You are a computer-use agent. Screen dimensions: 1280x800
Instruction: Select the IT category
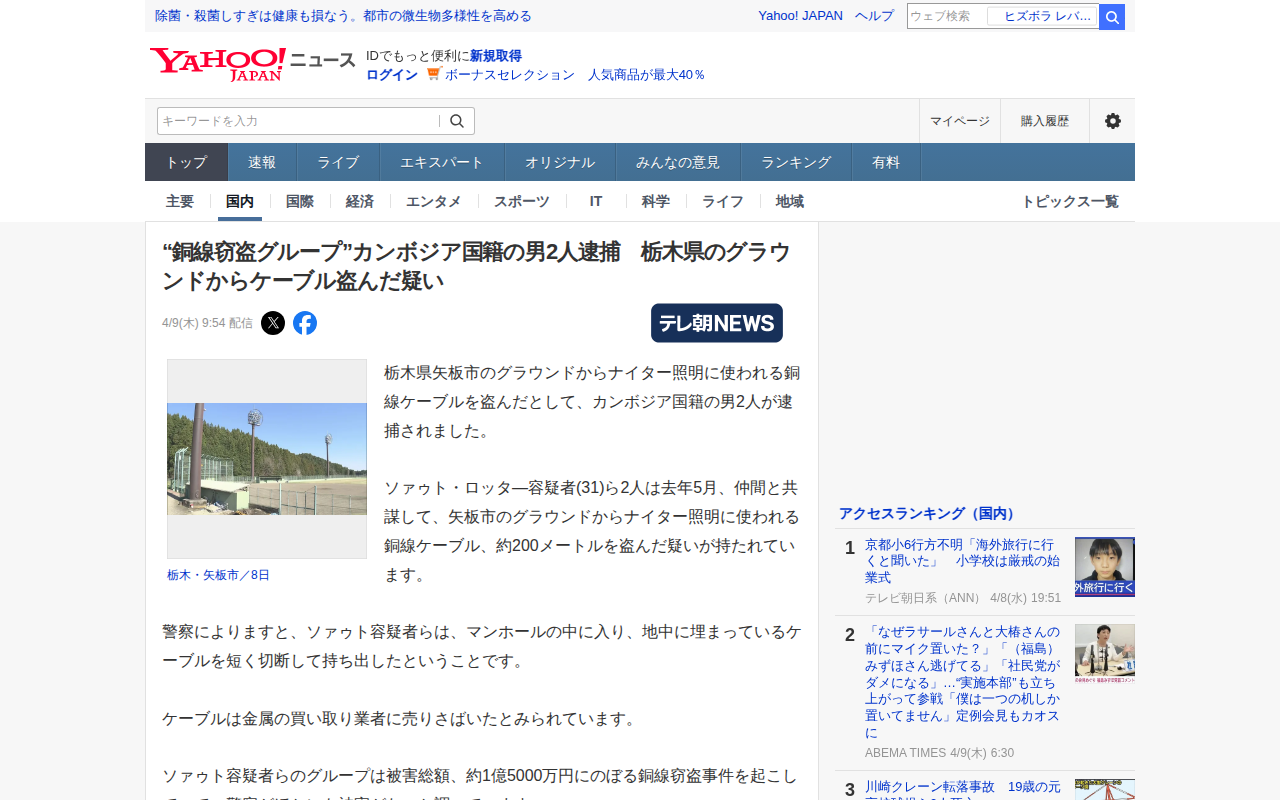596,201
